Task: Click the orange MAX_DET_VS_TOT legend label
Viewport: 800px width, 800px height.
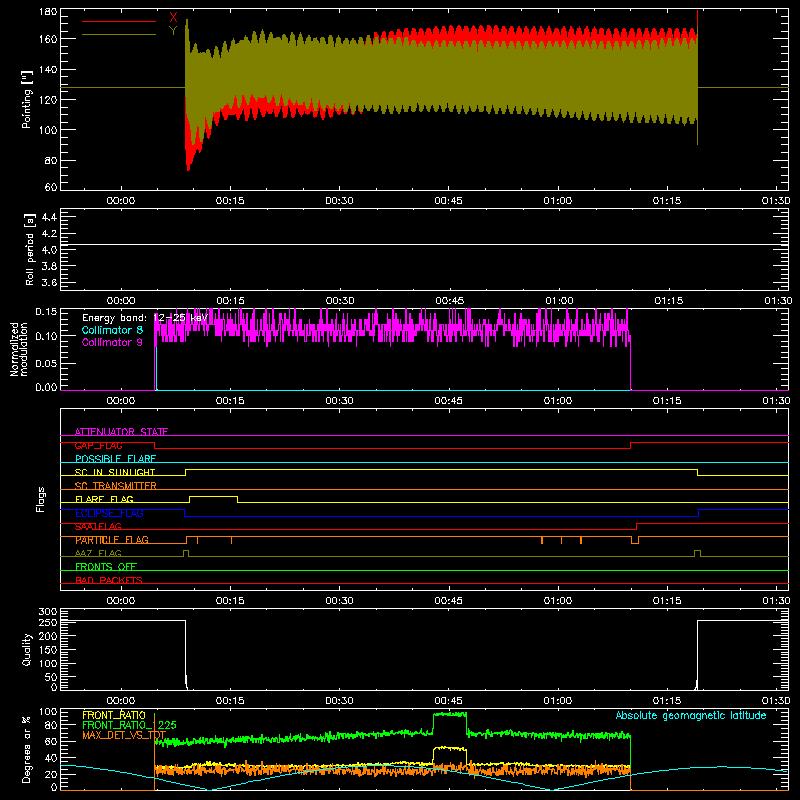Action: click(124, 735)
